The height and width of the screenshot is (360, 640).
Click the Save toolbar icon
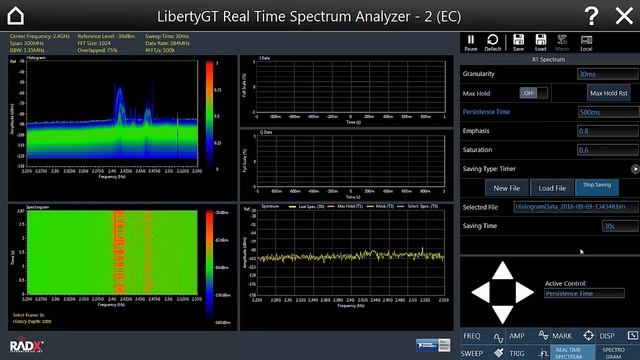[518, 43]
